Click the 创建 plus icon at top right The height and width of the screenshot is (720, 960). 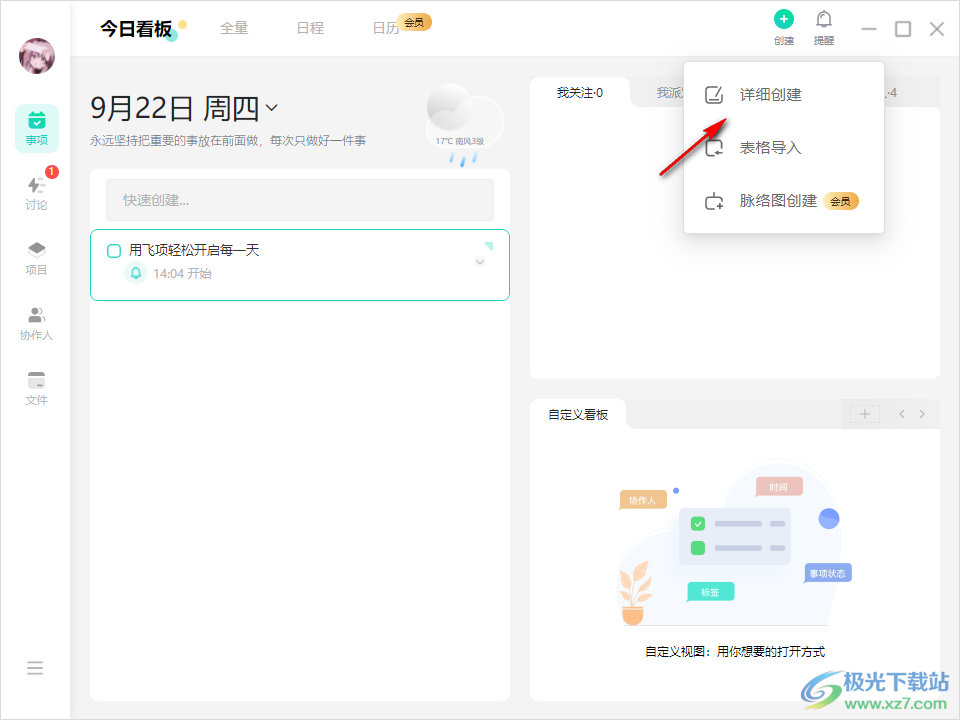784,18
